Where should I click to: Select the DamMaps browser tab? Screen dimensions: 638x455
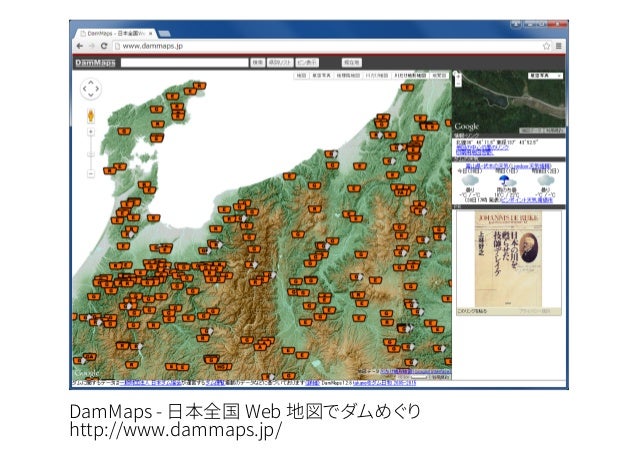tap(115, 33)
